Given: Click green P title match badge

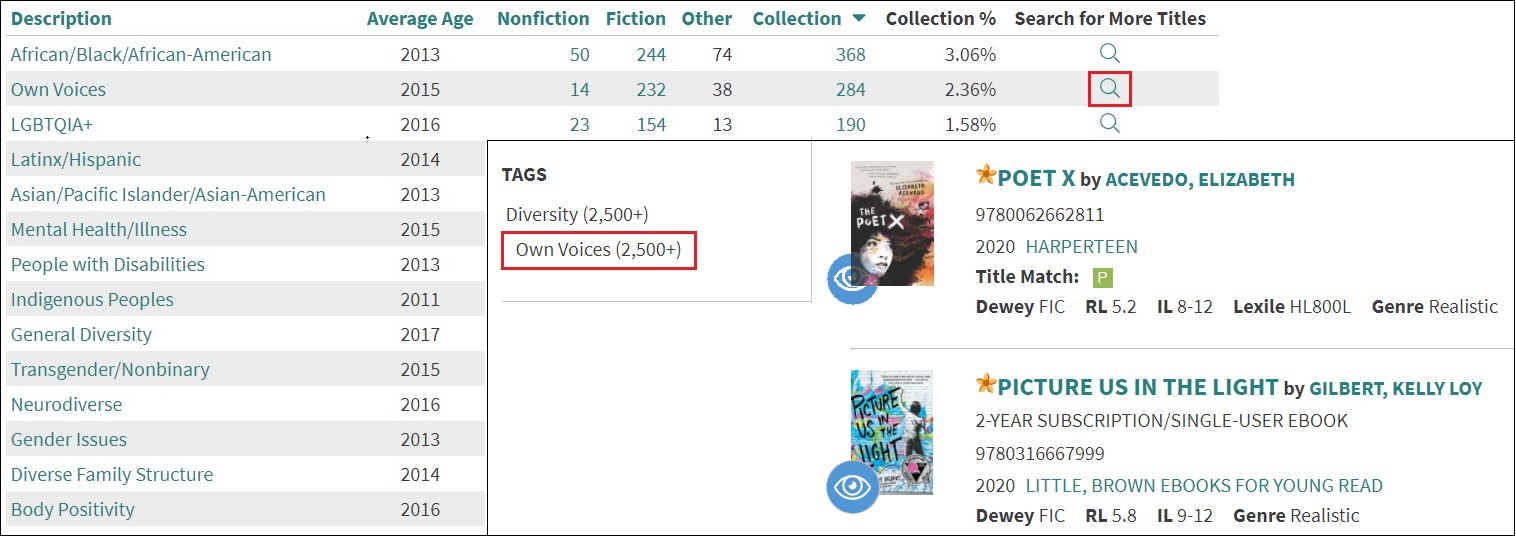Looking at the screenshot, I should coord(1103,278).
